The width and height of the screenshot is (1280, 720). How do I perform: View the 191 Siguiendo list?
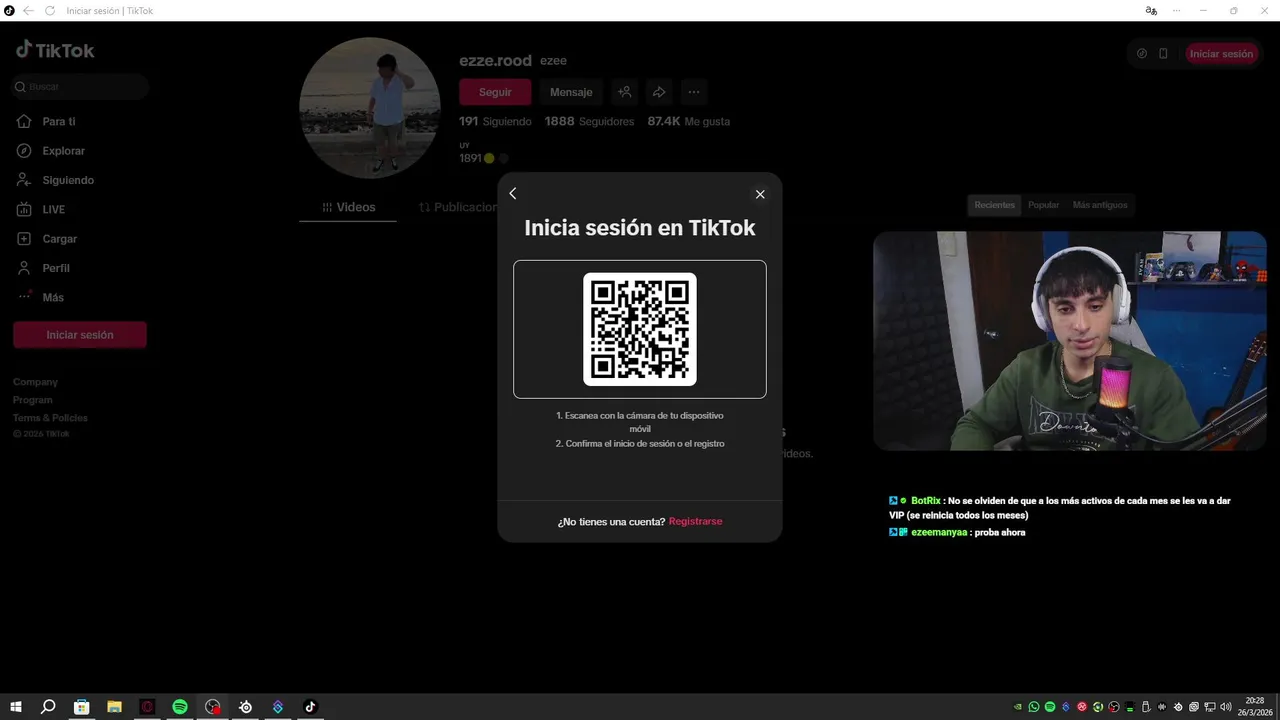tap(495, 121)
